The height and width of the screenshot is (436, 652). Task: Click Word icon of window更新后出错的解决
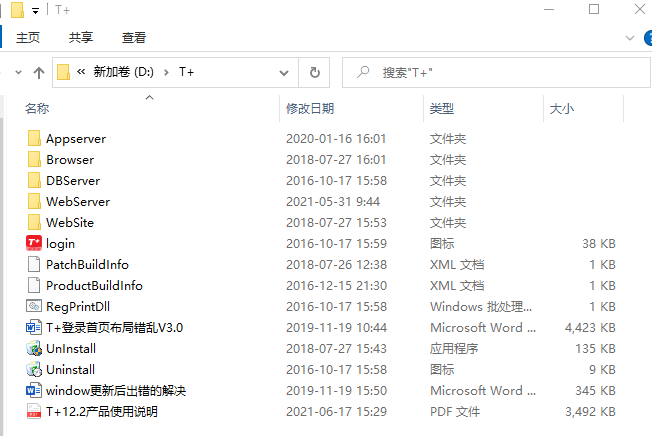[x=34, y=390]
